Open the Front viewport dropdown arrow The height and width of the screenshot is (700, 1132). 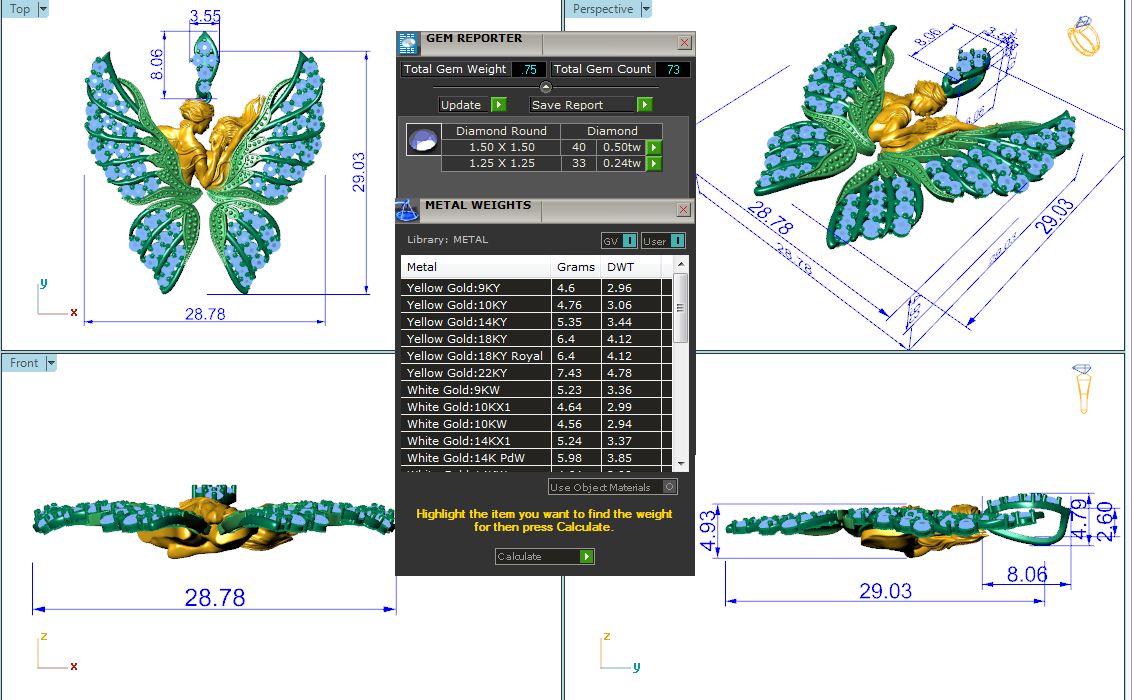click(51, 363)
